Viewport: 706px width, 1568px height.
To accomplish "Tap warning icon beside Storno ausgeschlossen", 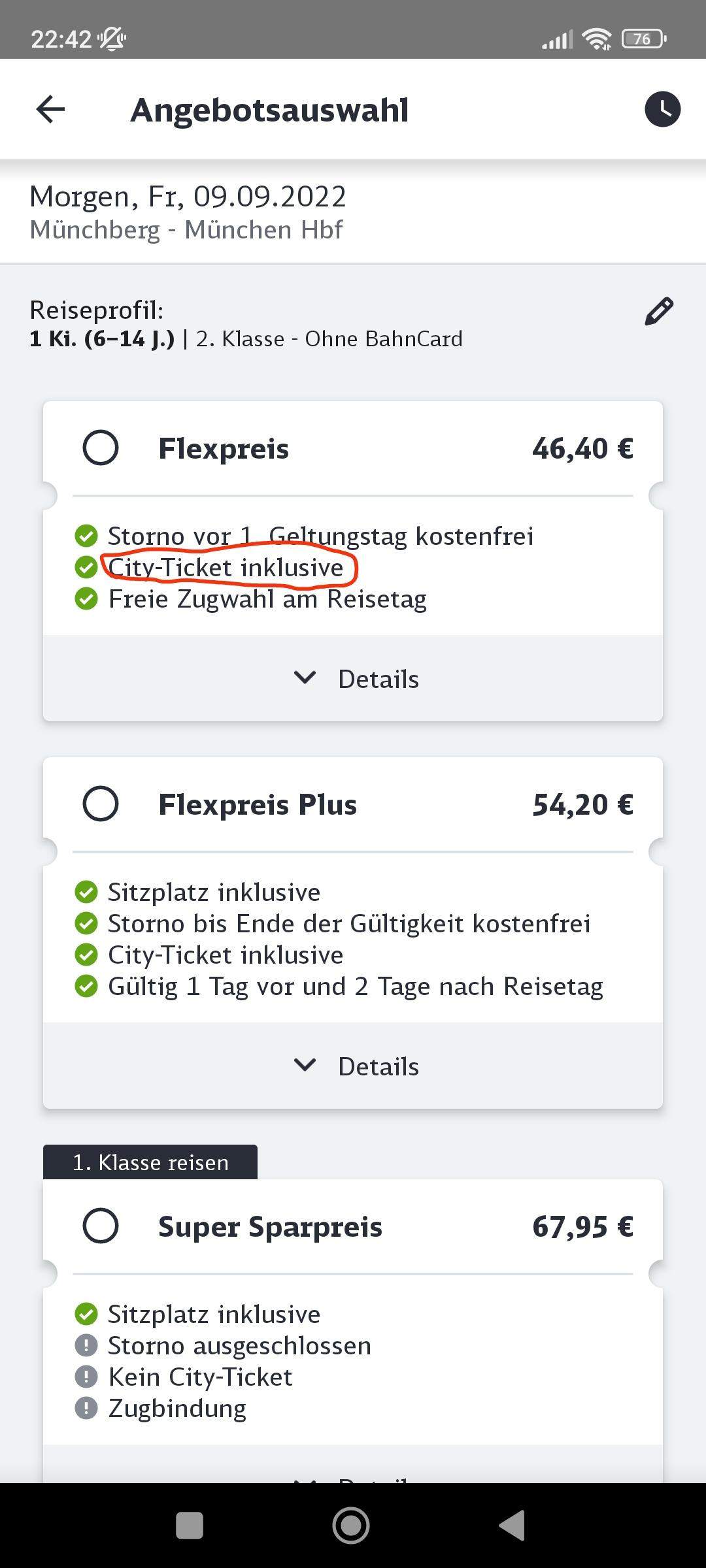I will [x=86, y=1345].
